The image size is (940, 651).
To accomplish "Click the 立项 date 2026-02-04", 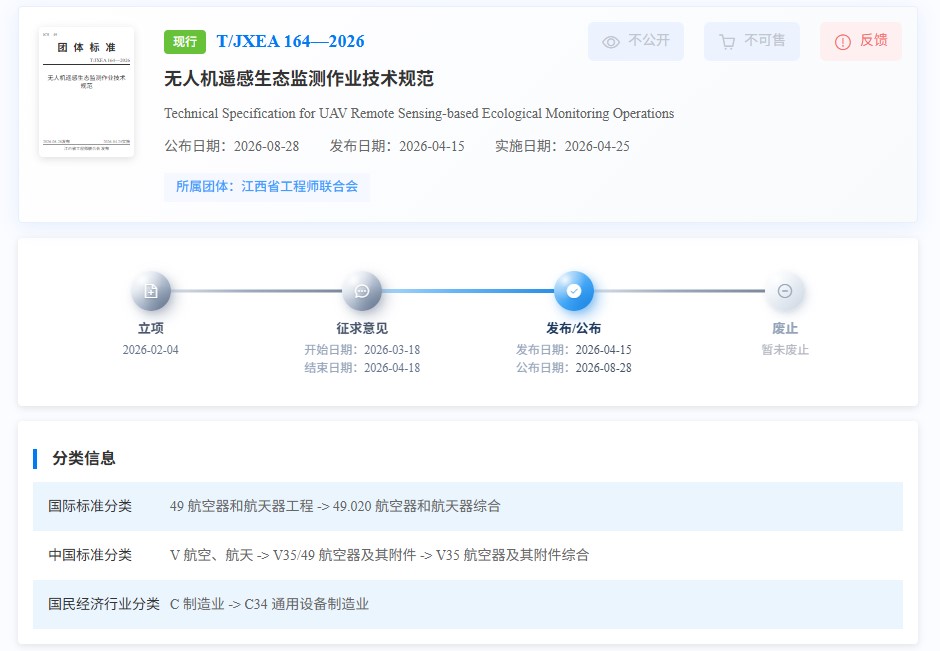I will coord(150,349).
